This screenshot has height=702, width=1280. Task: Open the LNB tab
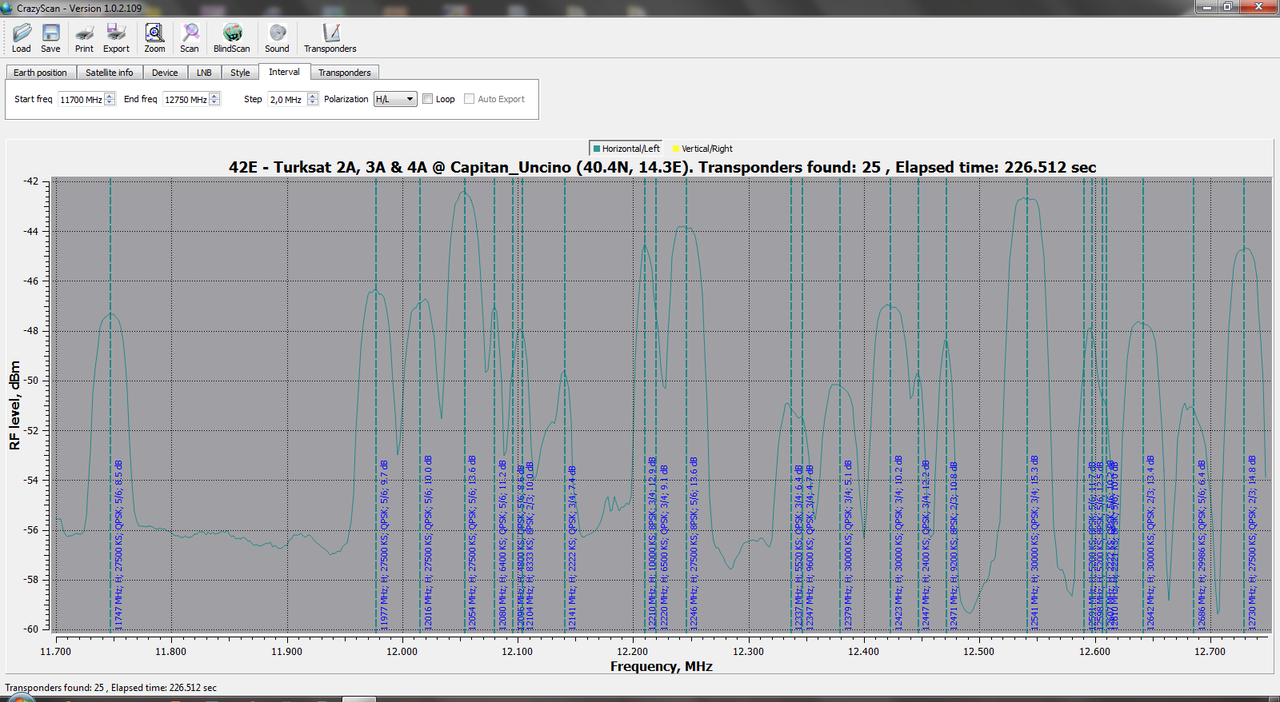(204, 72)
